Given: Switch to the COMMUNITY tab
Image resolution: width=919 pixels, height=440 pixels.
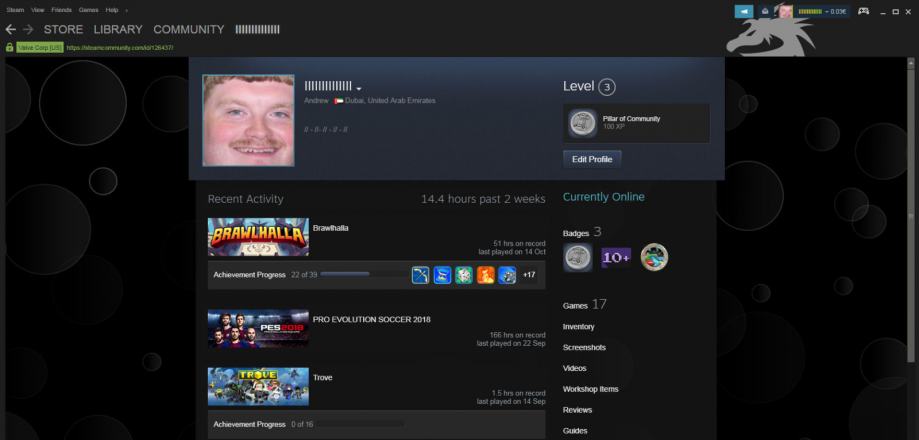Looking at the screenshot, I should coord(189,29).
